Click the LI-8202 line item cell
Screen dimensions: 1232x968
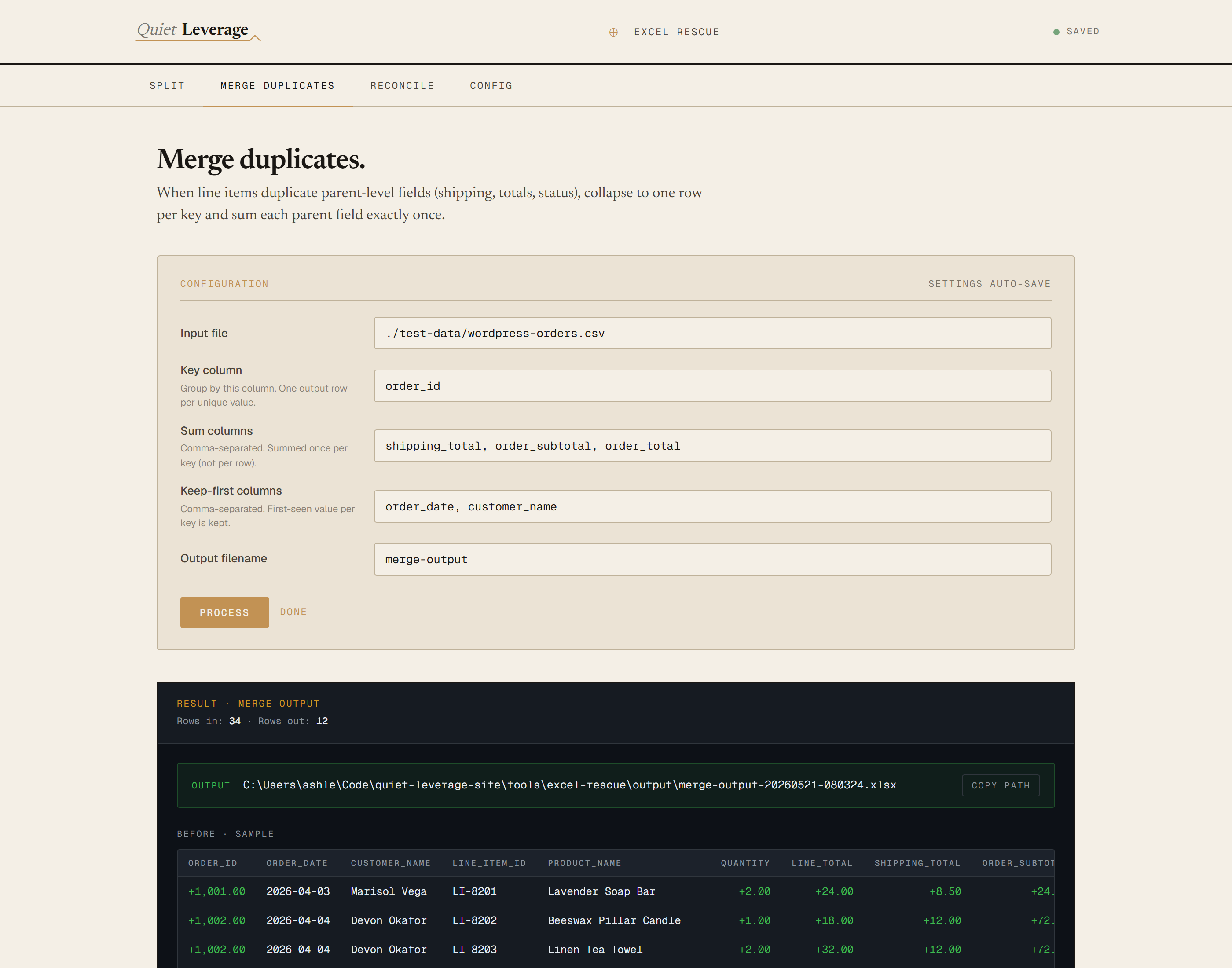[x=474, y=920]
